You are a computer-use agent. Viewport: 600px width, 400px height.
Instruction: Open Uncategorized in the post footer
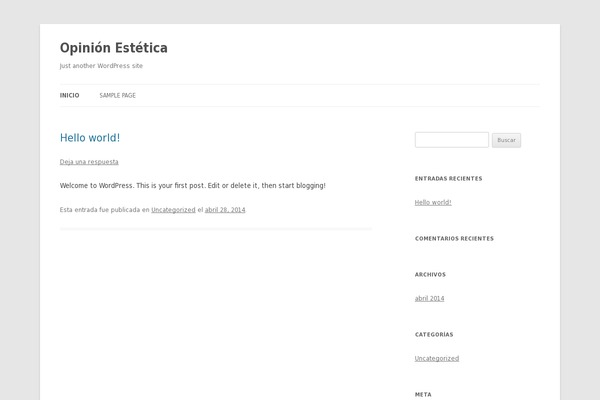tap(173, 210)
